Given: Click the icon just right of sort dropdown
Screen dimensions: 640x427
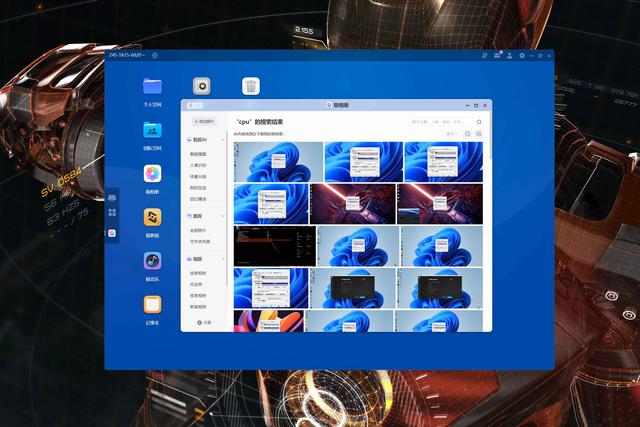Looking at the screenshot, I should point(468,133).
